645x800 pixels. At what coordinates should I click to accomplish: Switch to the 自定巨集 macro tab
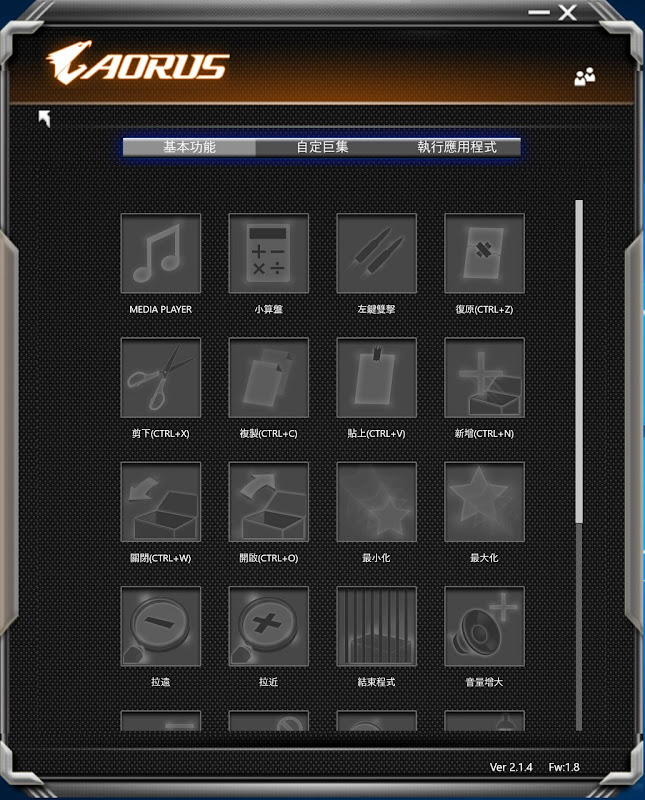322,147
